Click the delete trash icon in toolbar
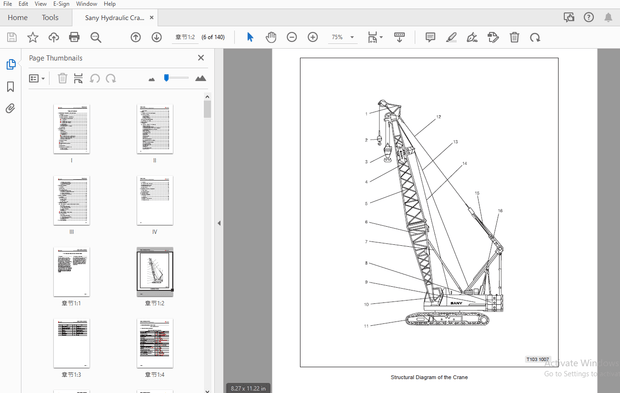 (514, 37)
